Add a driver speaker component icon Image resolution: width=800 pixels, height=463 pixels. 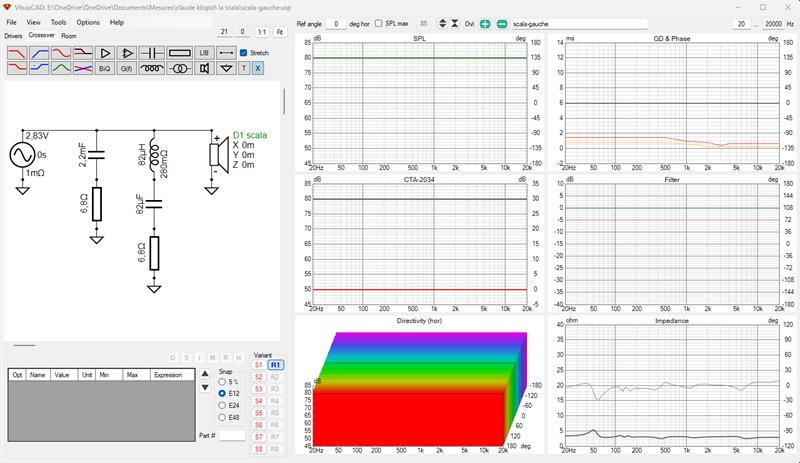204,68
